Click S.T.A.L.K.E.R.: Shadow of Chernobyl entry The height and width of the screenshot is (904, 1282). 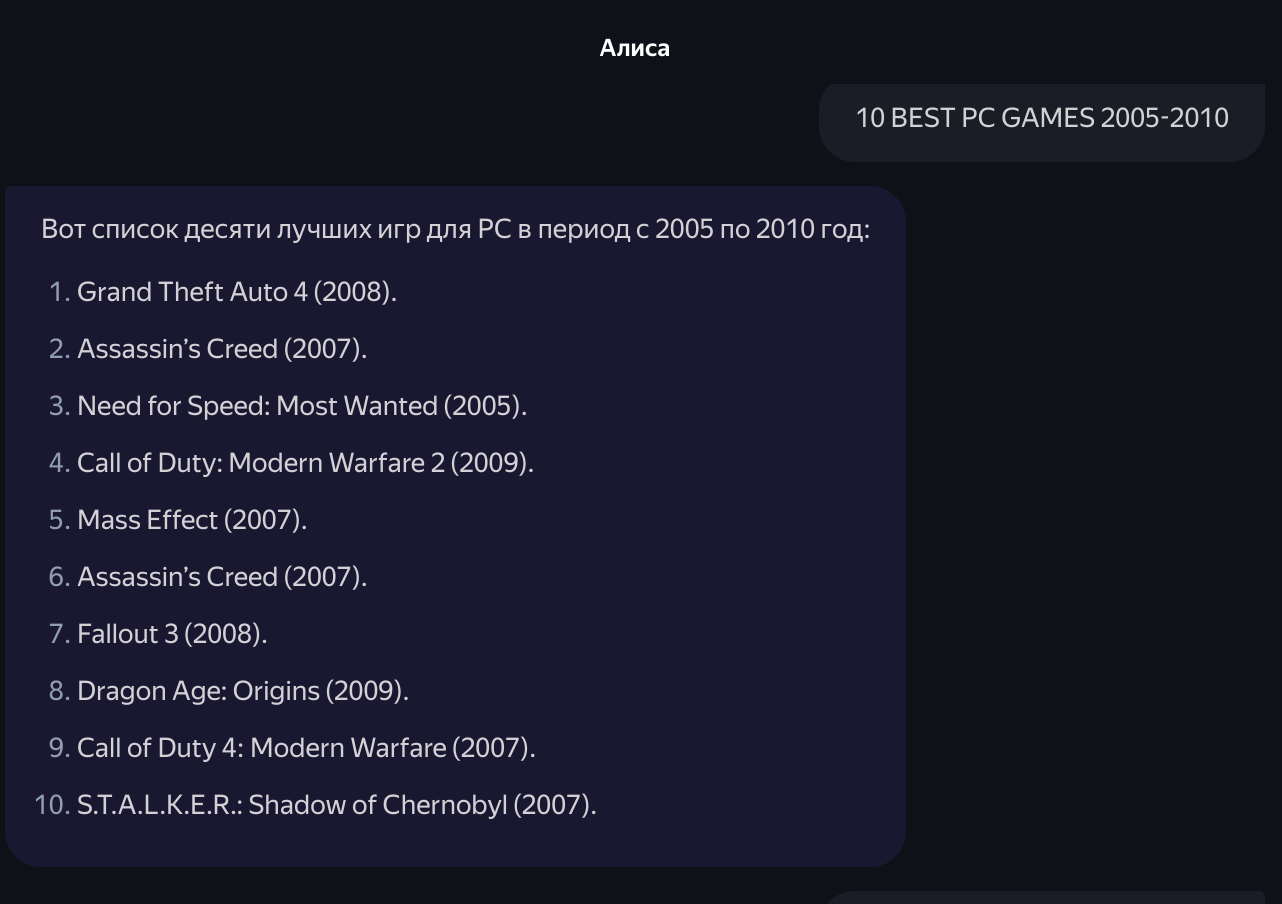(x=336, y=805)
